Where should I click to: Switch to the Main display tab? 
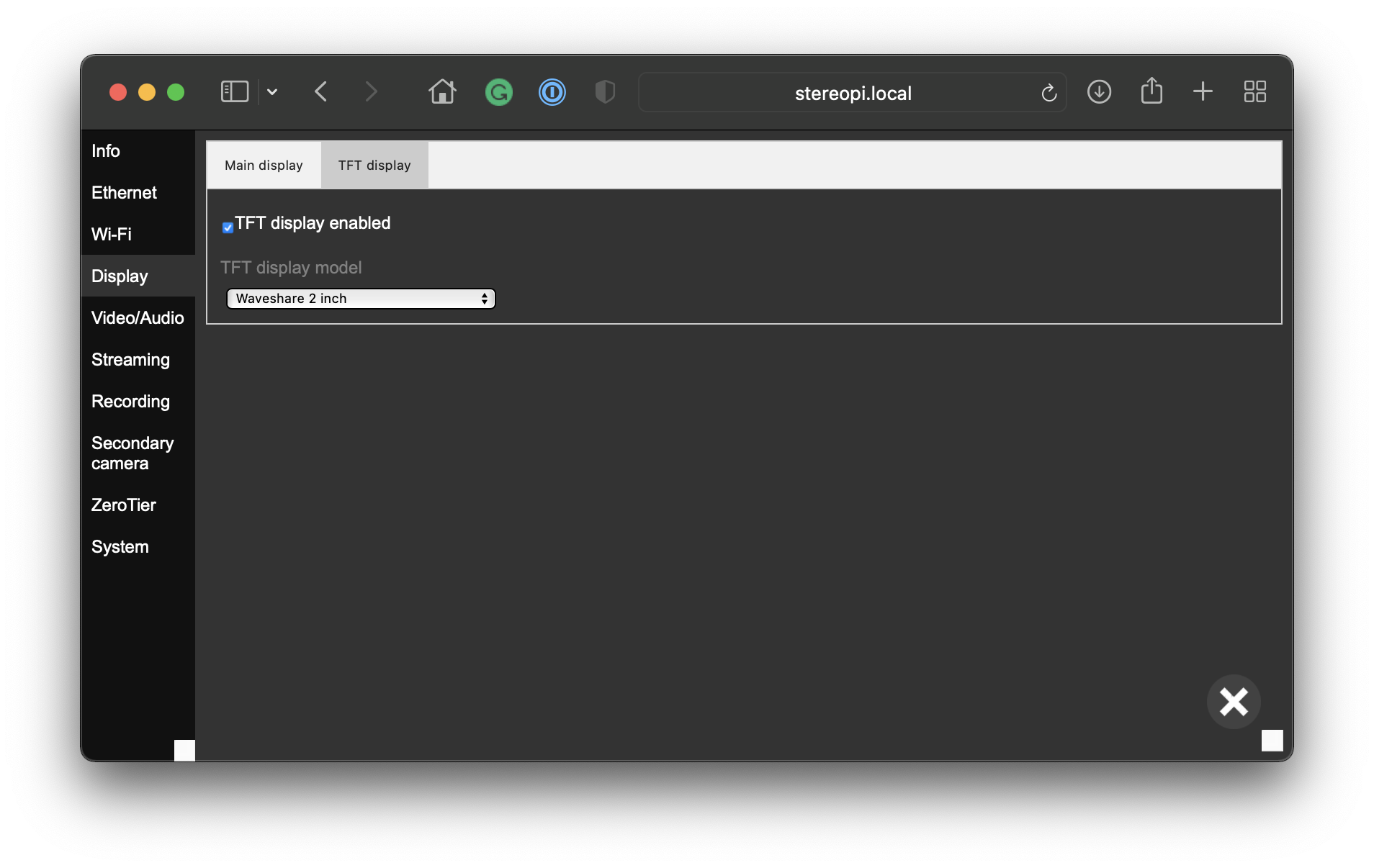tap(264, 166)
